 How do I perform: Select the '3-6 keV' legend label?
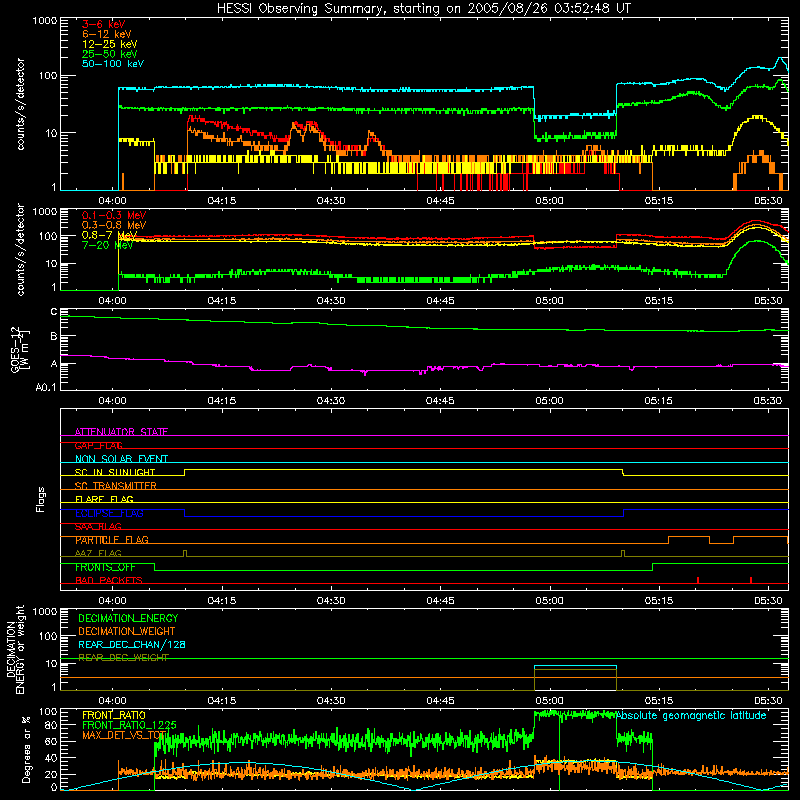click(x=104, y=24)
